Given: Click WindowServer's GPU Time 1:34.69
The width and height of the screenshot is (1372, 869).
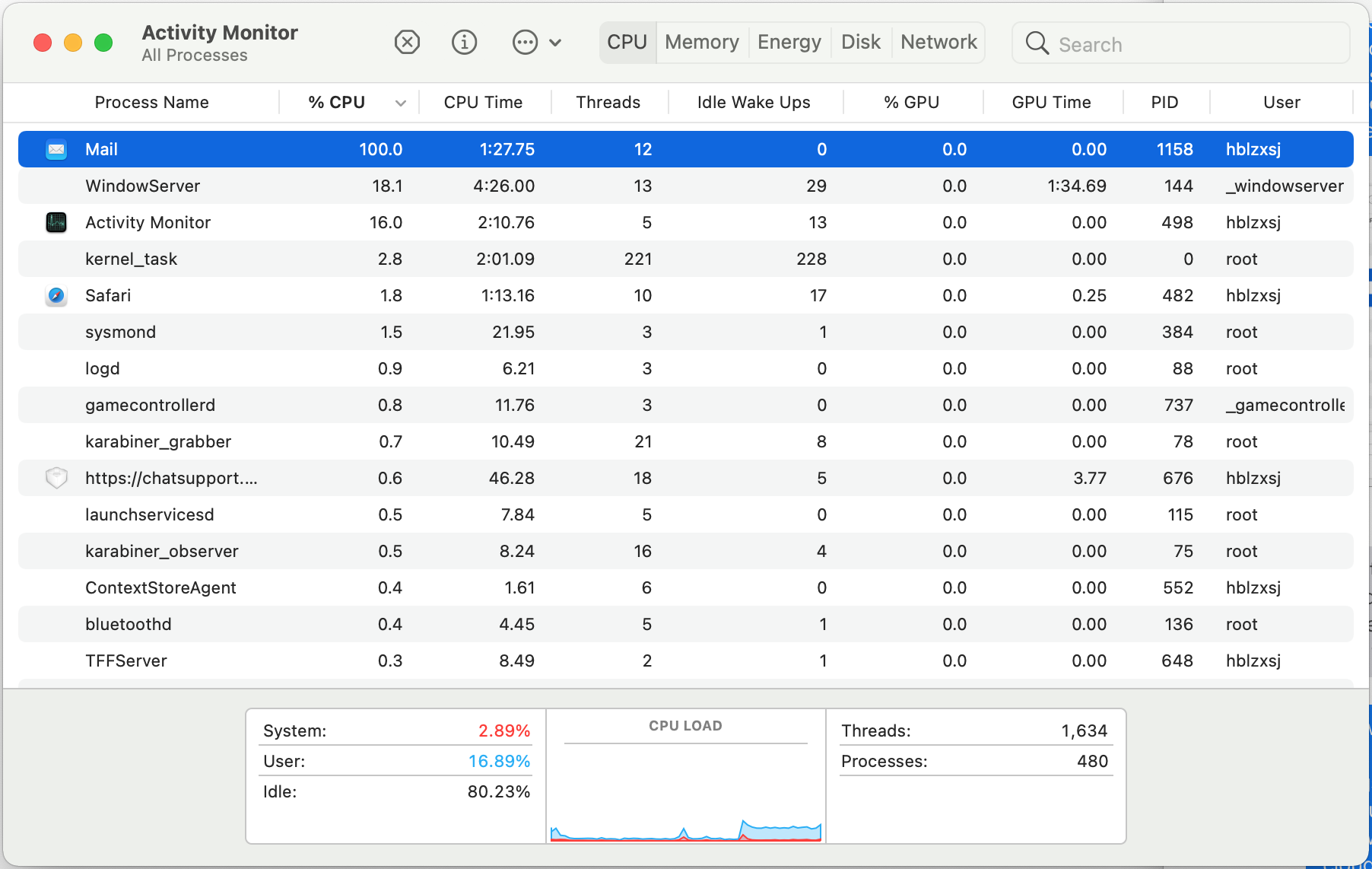Looking at the screenshot, I should 1077,186.
